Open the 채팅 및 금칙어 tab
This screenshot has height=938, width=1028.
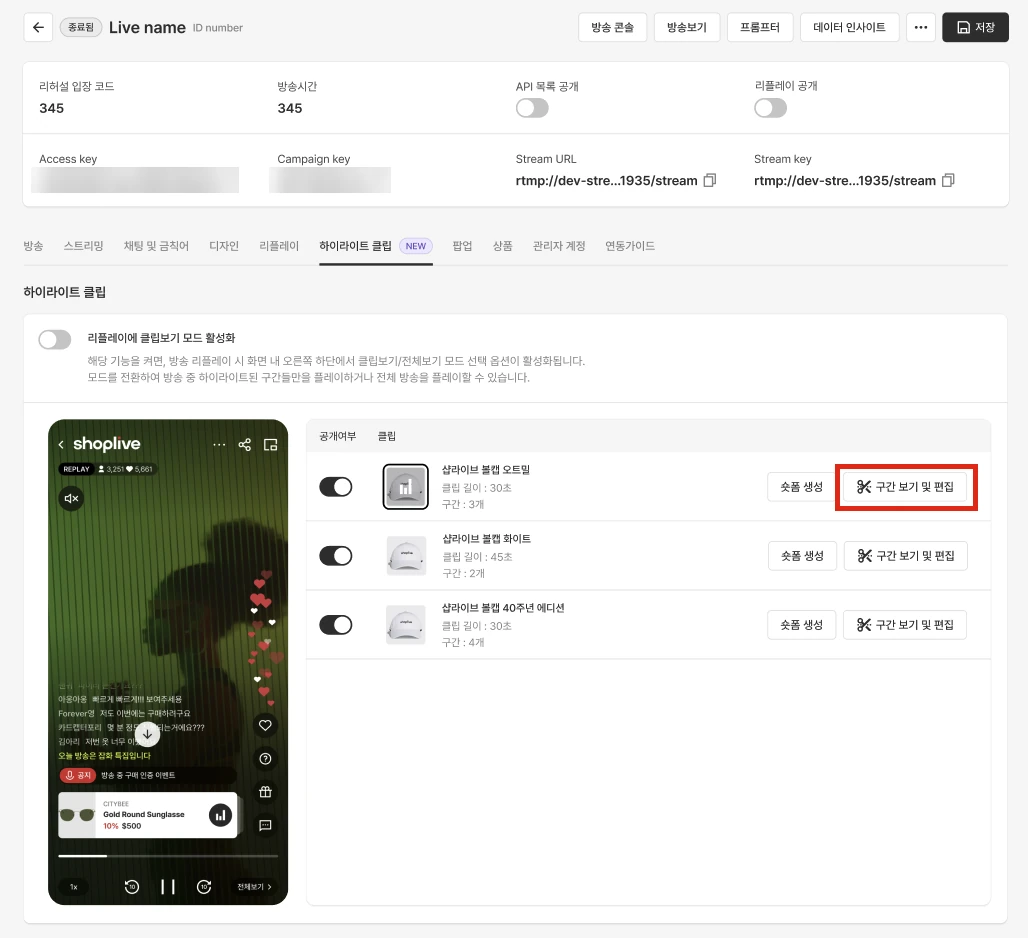[x=156, y=246]
